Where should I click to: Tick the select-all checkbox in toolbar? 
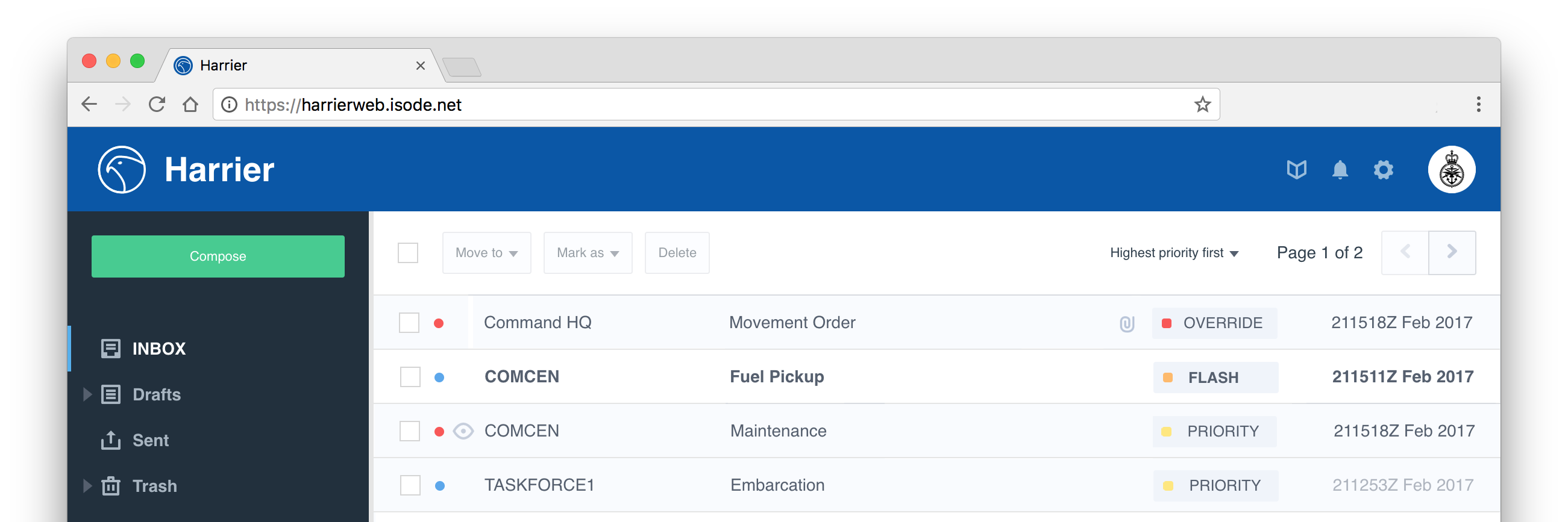coord(408,252)
